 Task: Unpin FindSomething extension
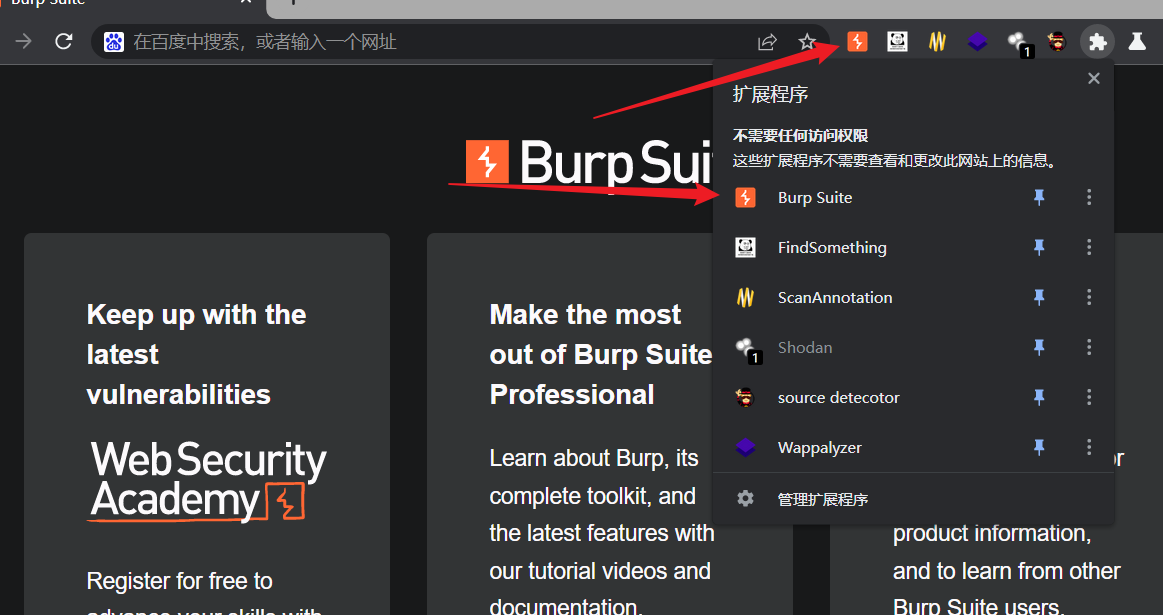[x=1039, y=247]
